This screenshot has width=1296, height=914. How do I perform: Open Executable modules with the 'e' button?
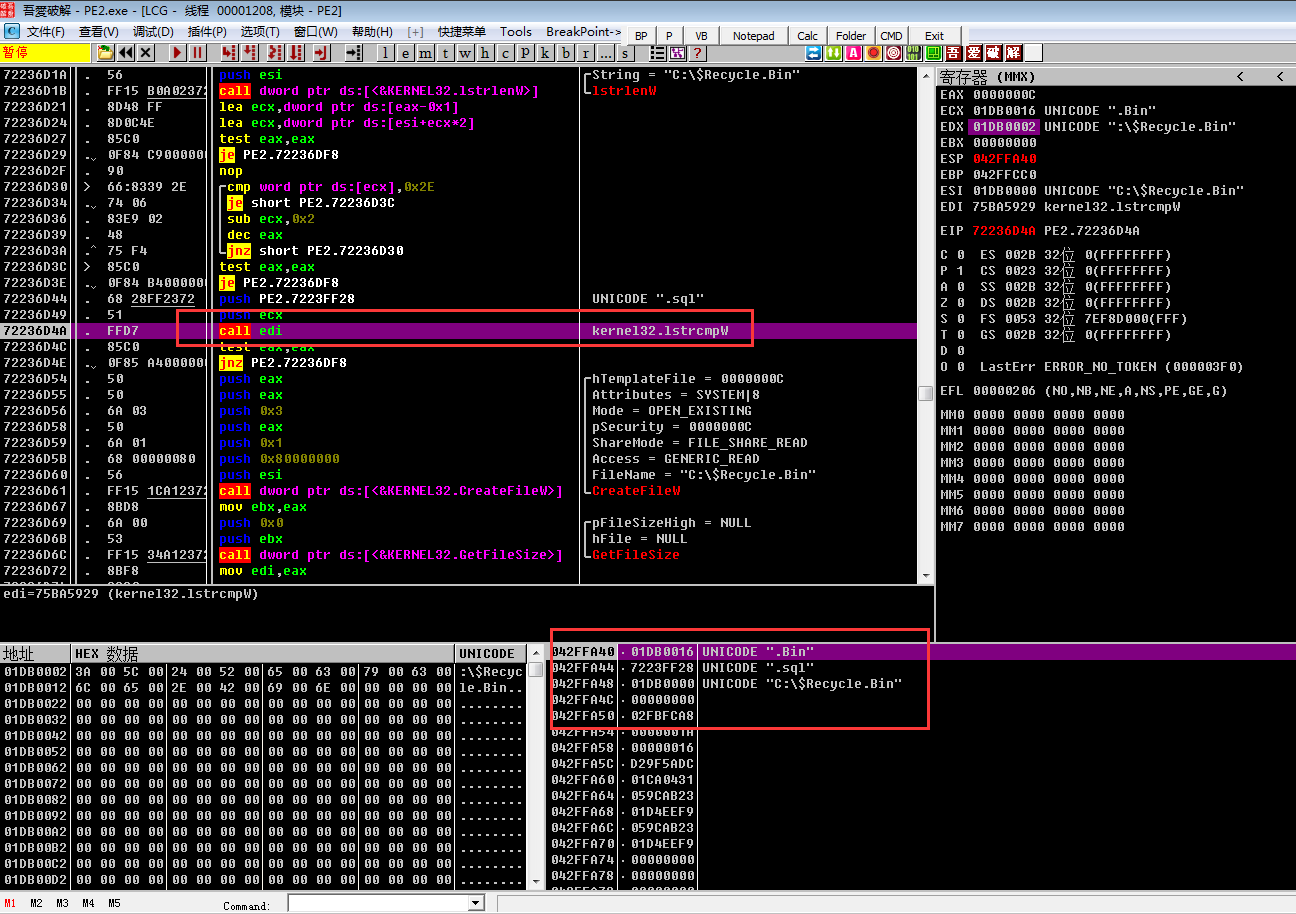[404, 53]
